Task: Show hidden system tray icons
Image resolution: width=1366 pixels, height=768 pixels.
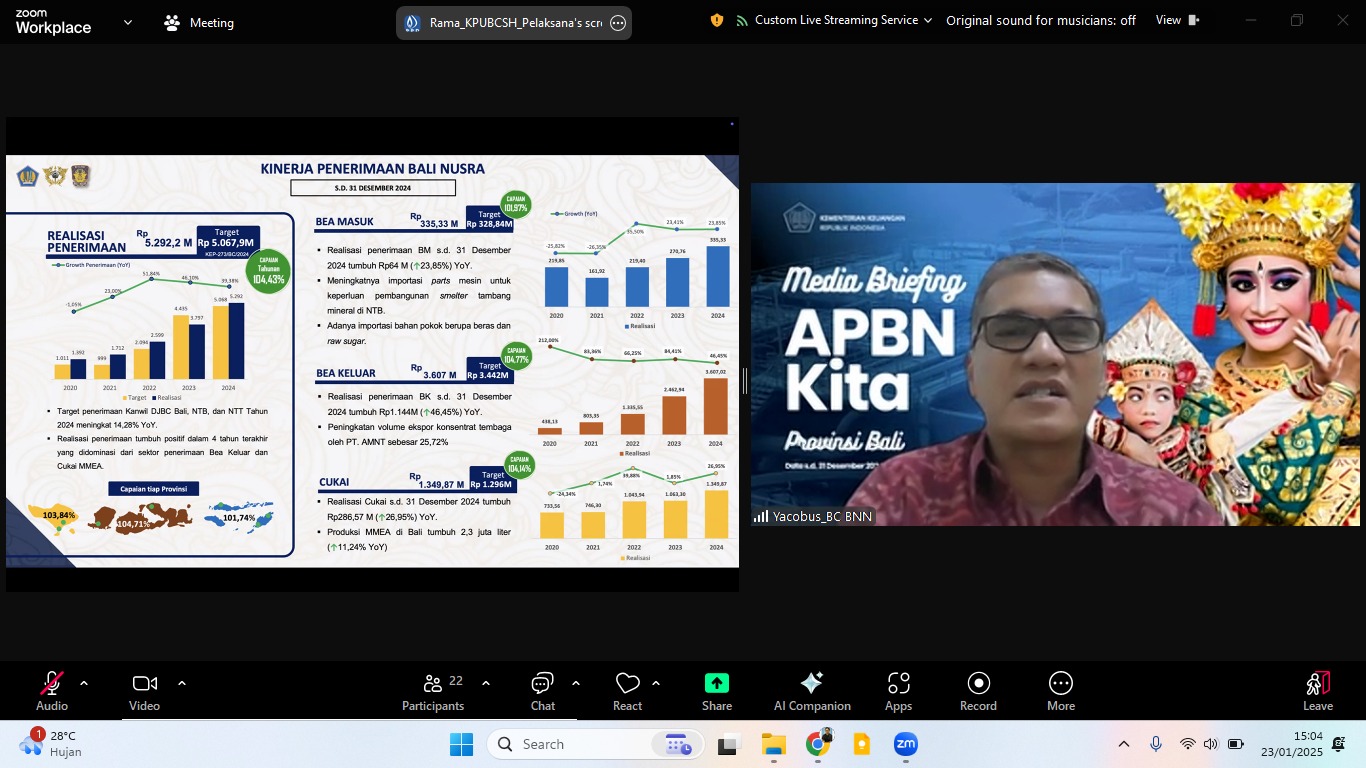Action: [x=1124, y=744]
